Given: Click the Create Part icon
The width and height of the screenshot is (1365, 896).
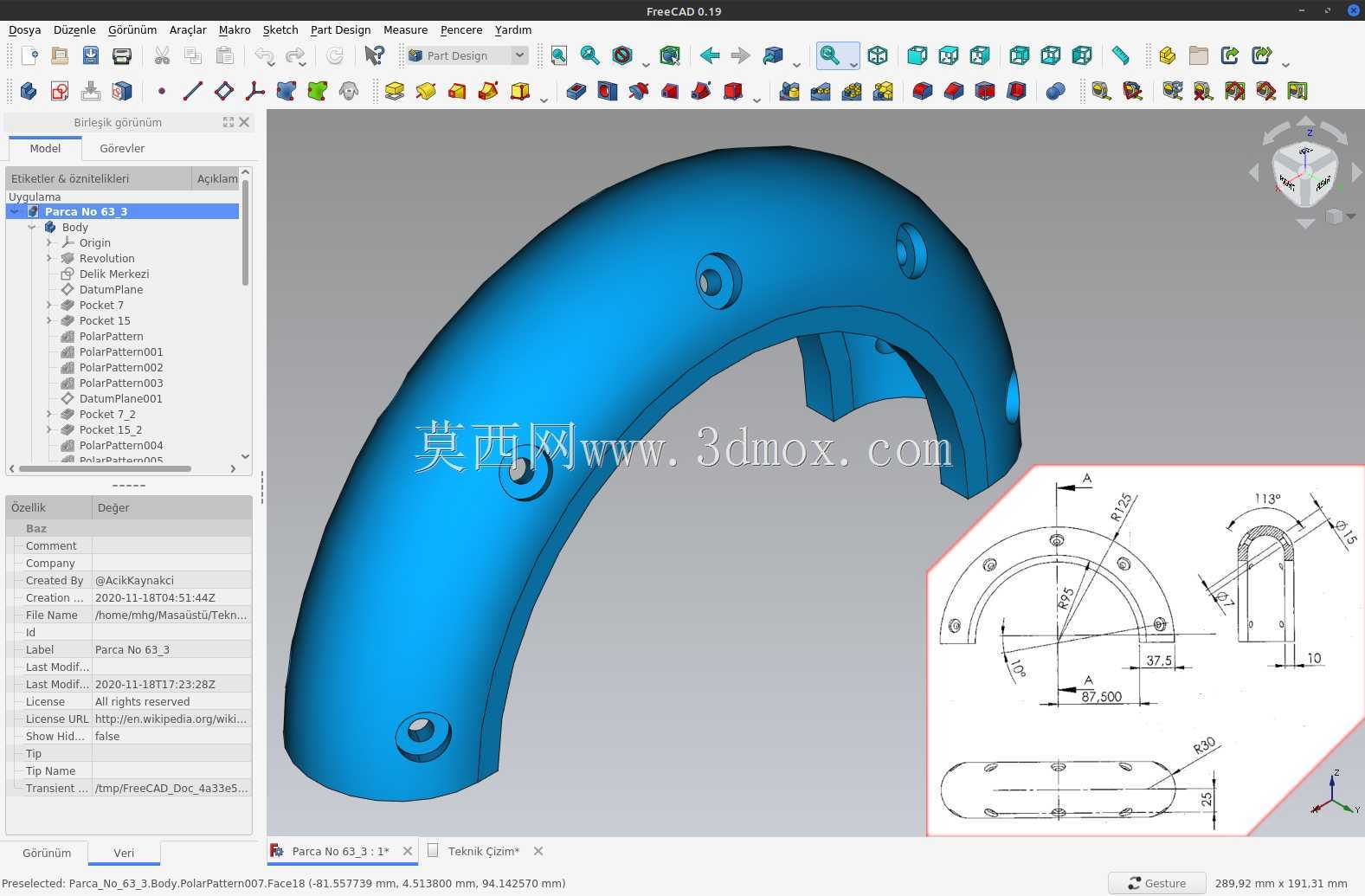Looking at the screenshot, I should [x=1167, y=55].
